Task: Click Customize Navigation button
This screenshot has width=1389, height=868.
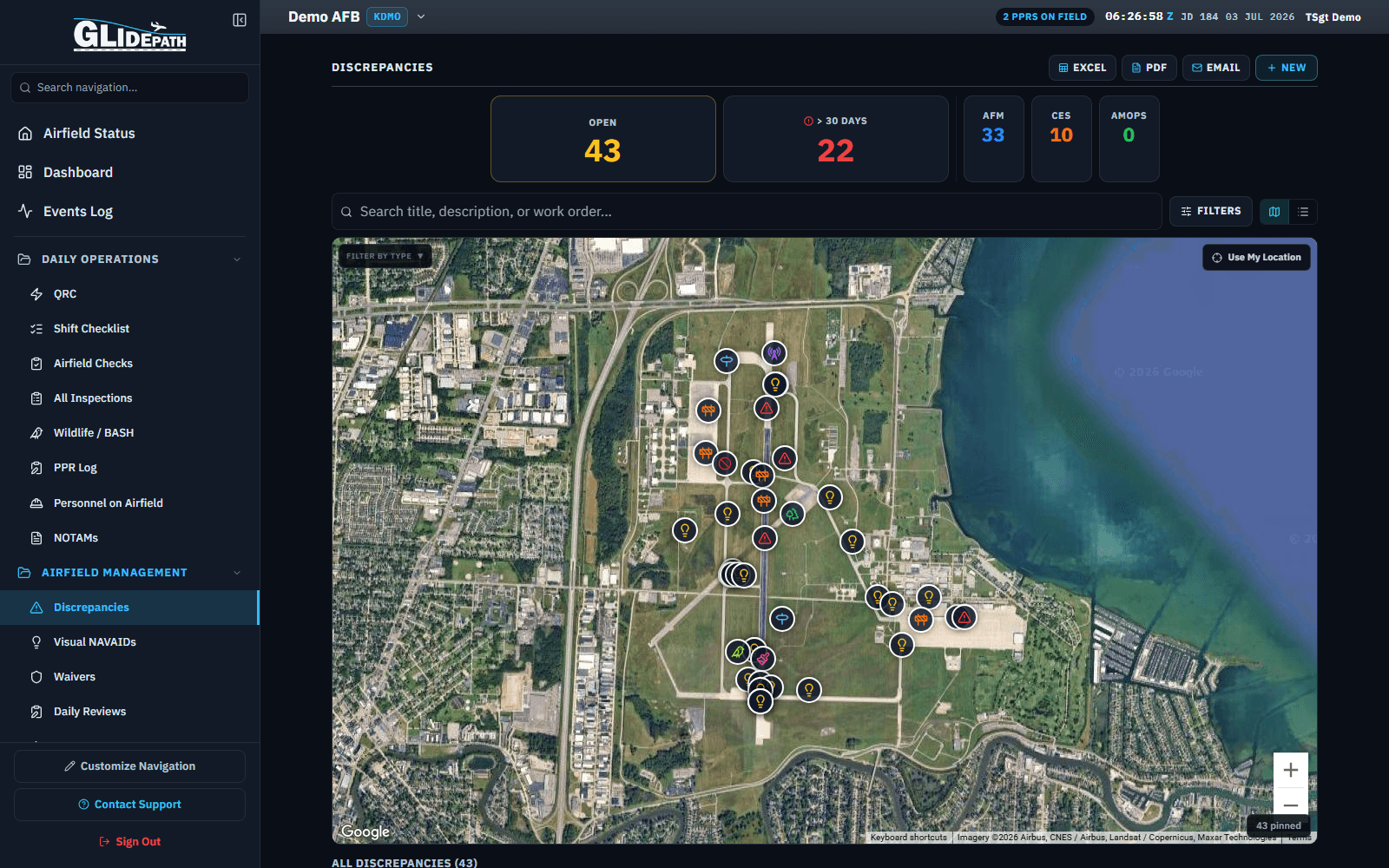Action: 129,766
